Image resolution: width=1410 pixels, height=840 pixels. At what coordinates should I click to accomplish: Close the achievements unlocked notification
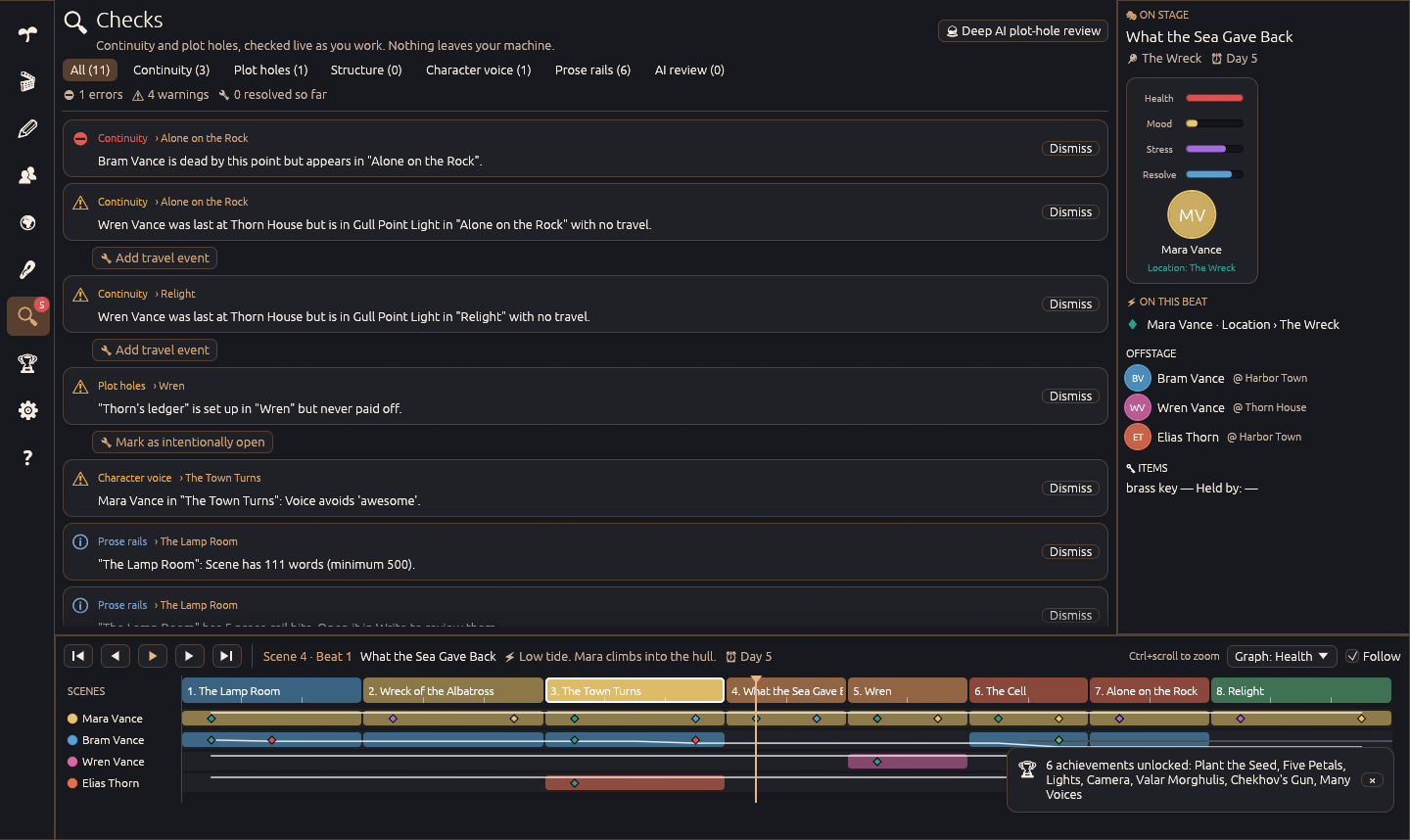1373,780
